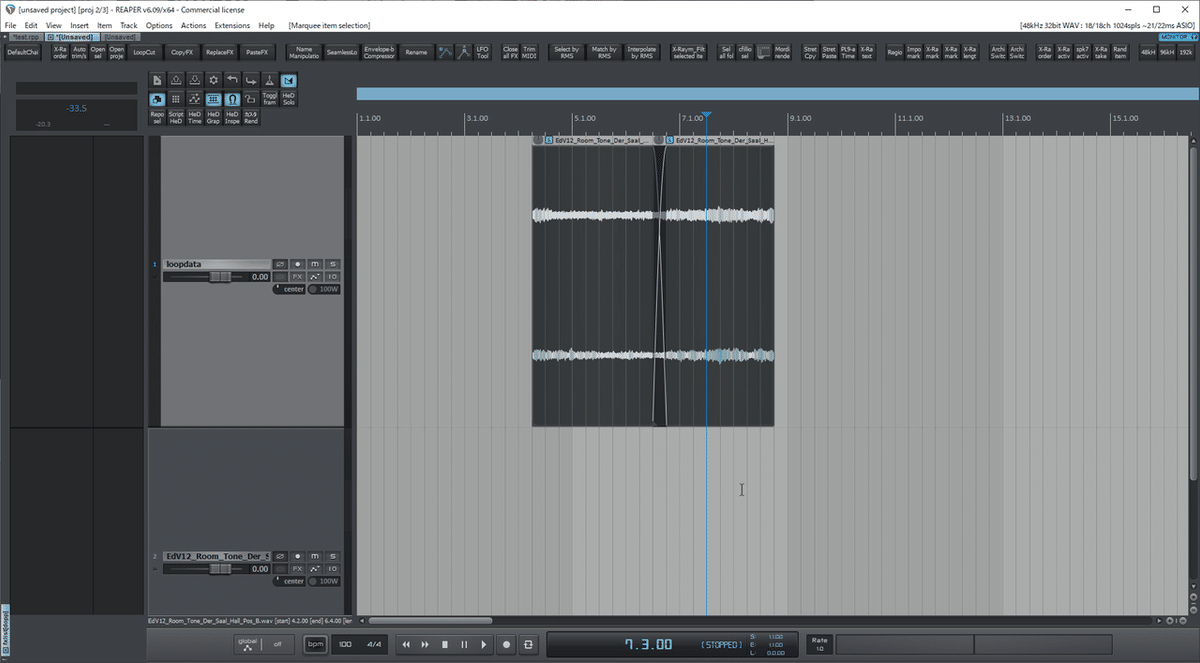Toggle the transport repeat loop button
Image resolution: width=1200 pixels, height=663 pixels.
[x=528, y=645]
